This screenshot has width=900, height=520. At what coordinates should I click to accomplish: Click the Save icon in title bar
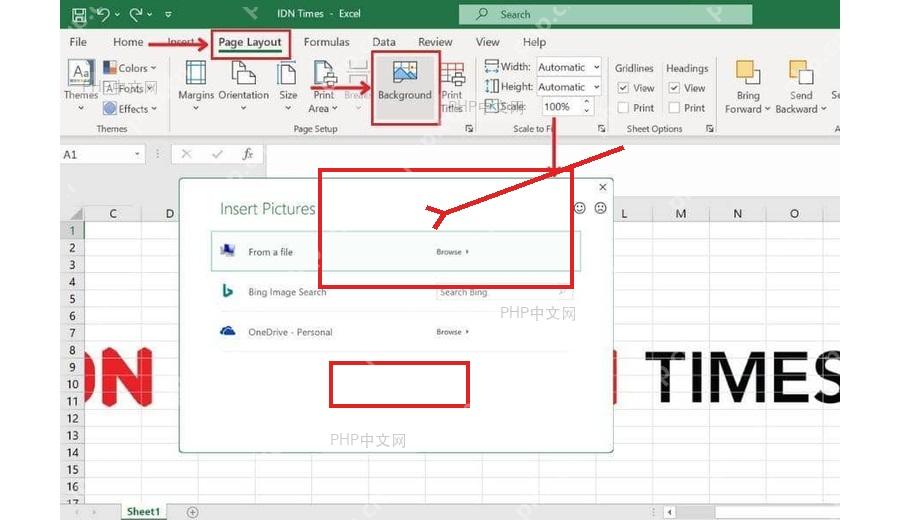click(x=79, y=14)
